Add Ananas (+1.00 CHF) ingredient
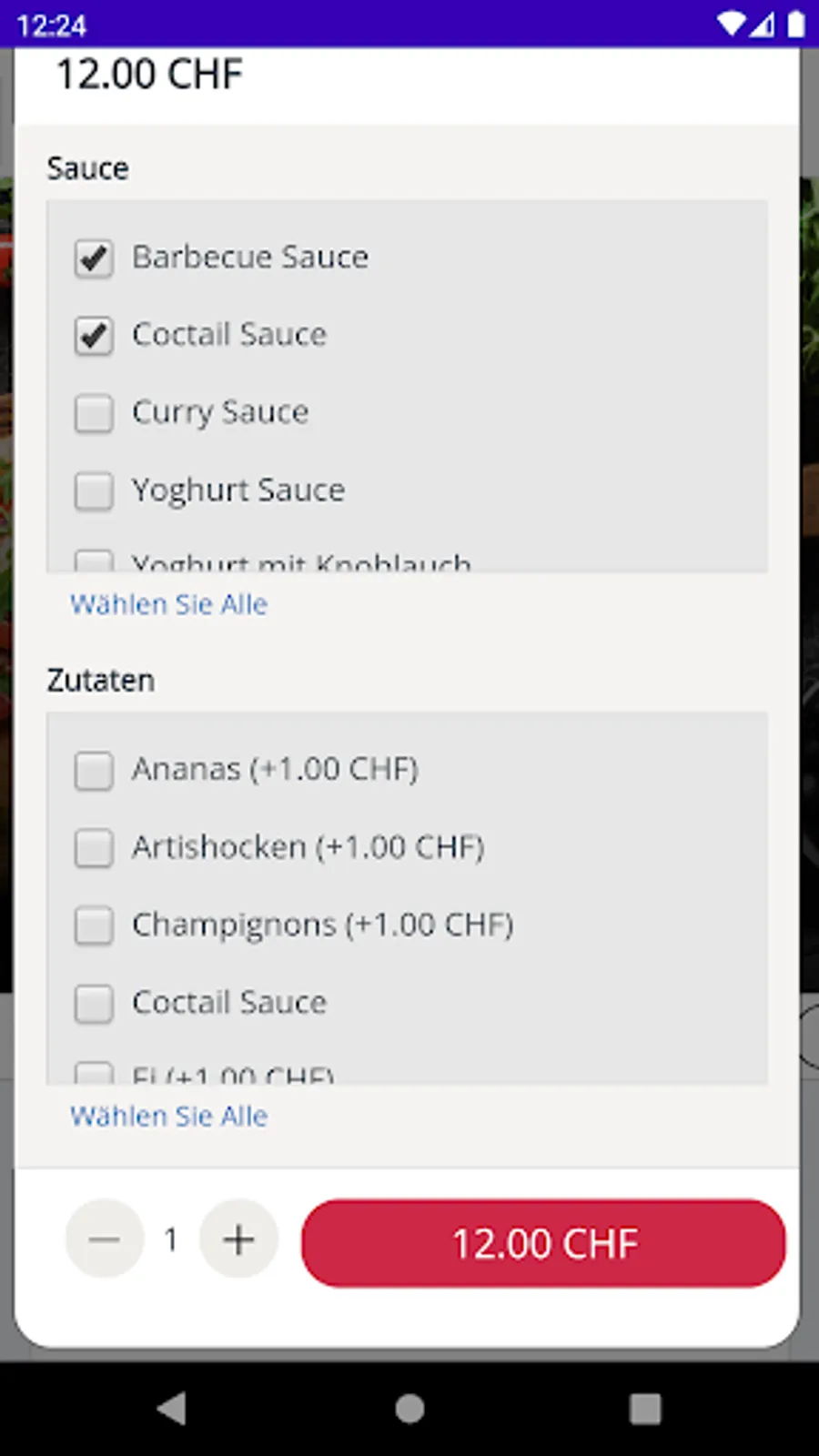The image size is (819, 1456). click(x=94, y=771)
